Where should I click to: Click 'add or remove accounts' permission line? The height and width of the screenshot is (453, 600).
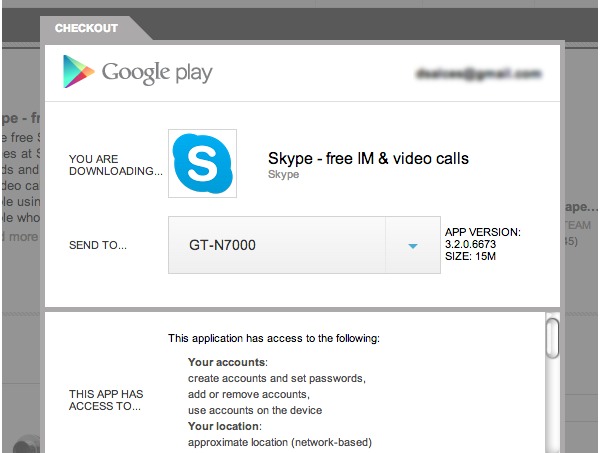tap(249, 394)
